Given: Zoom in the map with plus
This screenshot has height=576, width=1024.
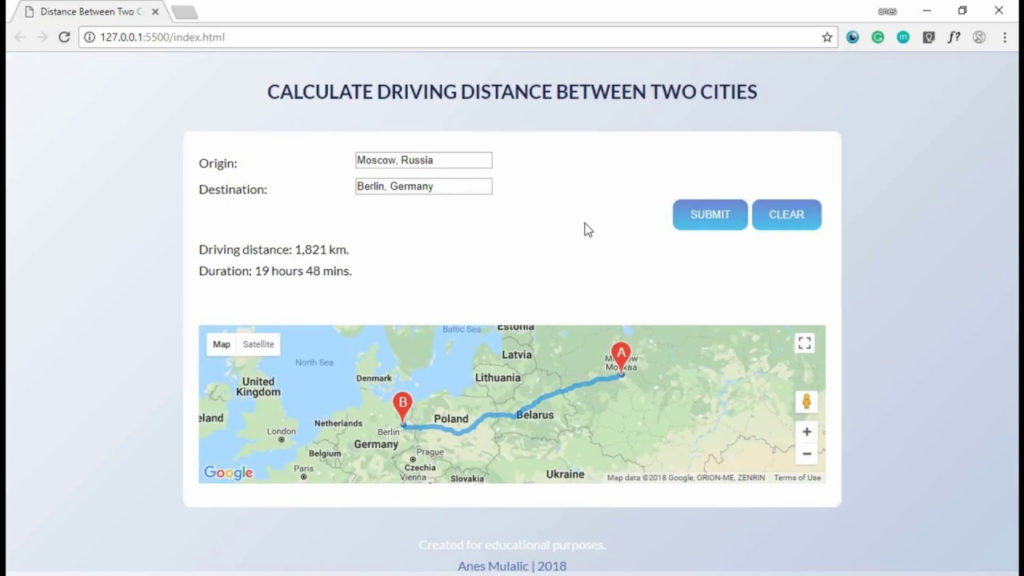Looking at the screenshot, I should pyautogui.click(x=807, y=432).
